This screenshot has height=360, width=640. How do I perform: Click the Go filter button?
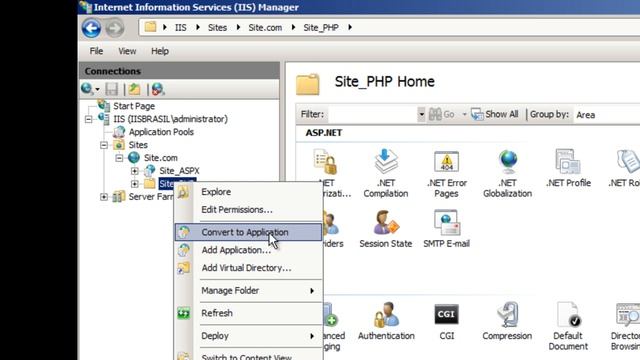(x=441, y=114)
